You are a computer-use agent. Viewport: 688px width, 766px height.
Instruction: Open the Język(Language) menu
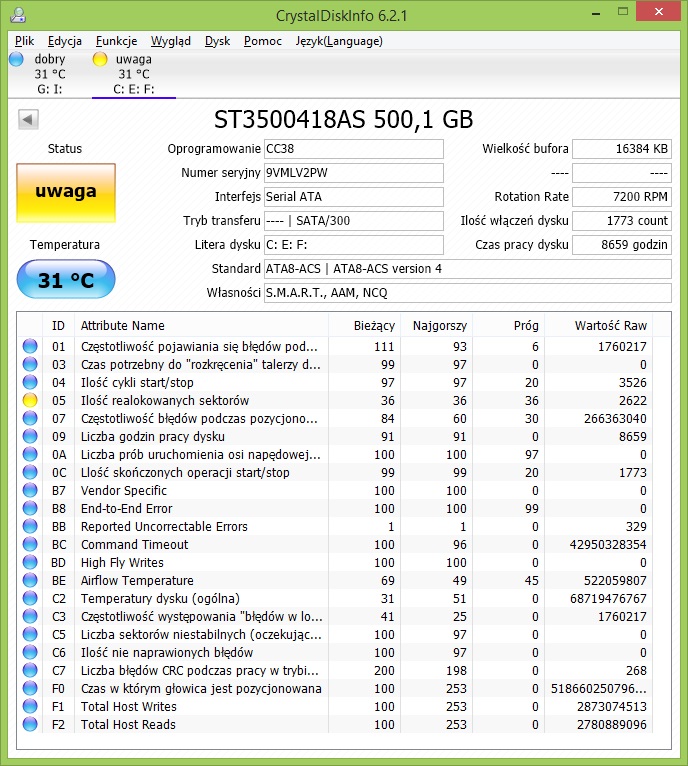[x=339, y=41]
